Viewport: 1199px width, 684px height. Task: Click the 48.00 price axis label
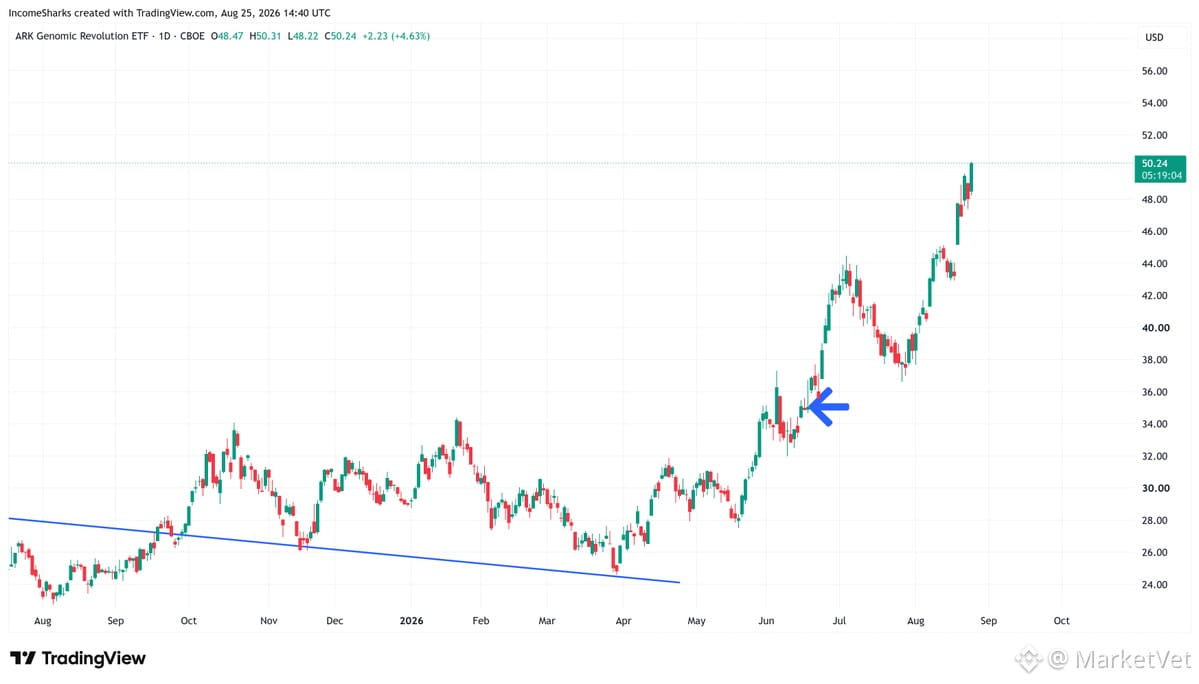1155,199
